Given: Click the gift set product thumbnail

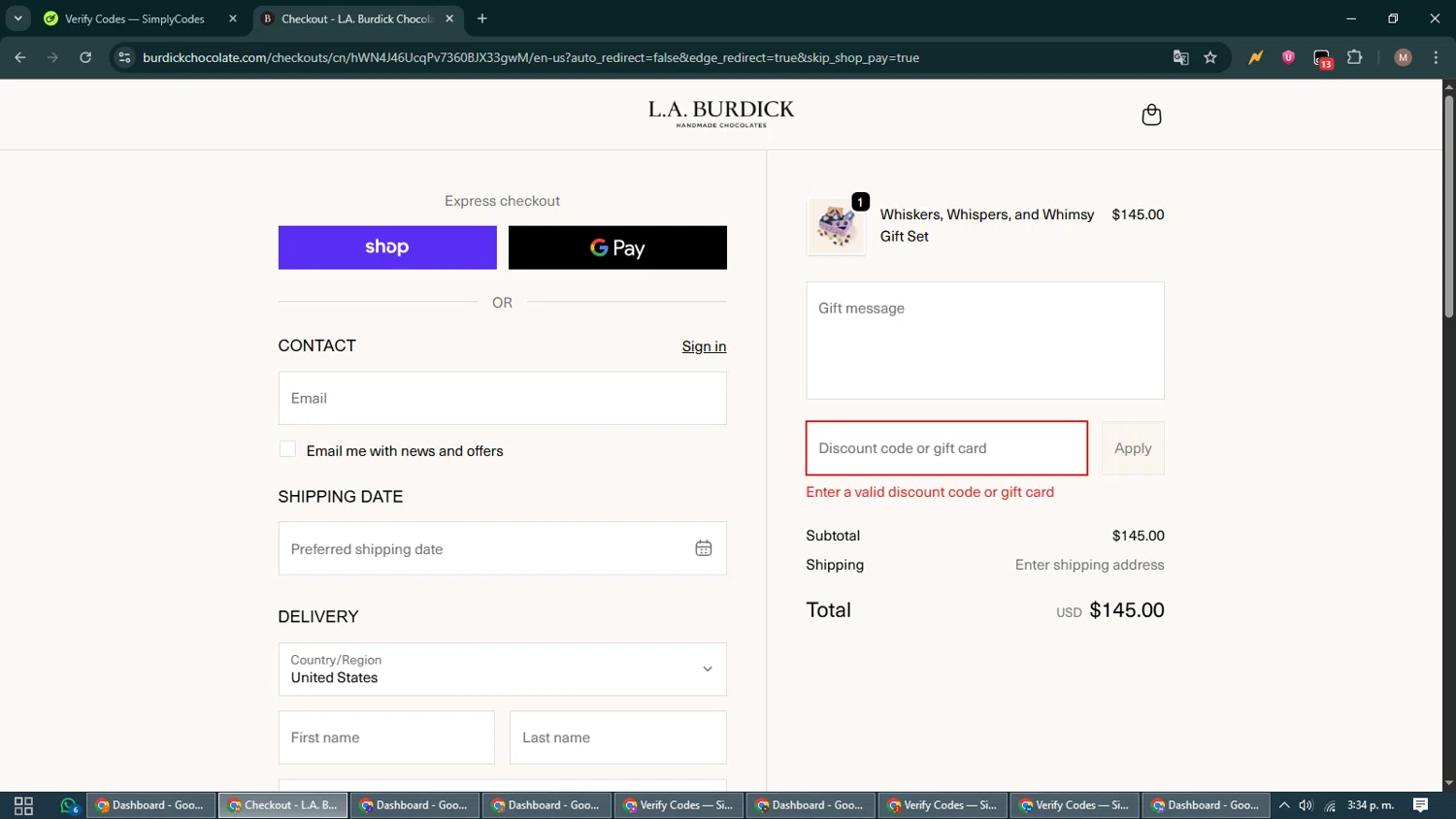Looking at the screenshot, I should (x=836, y=226).
